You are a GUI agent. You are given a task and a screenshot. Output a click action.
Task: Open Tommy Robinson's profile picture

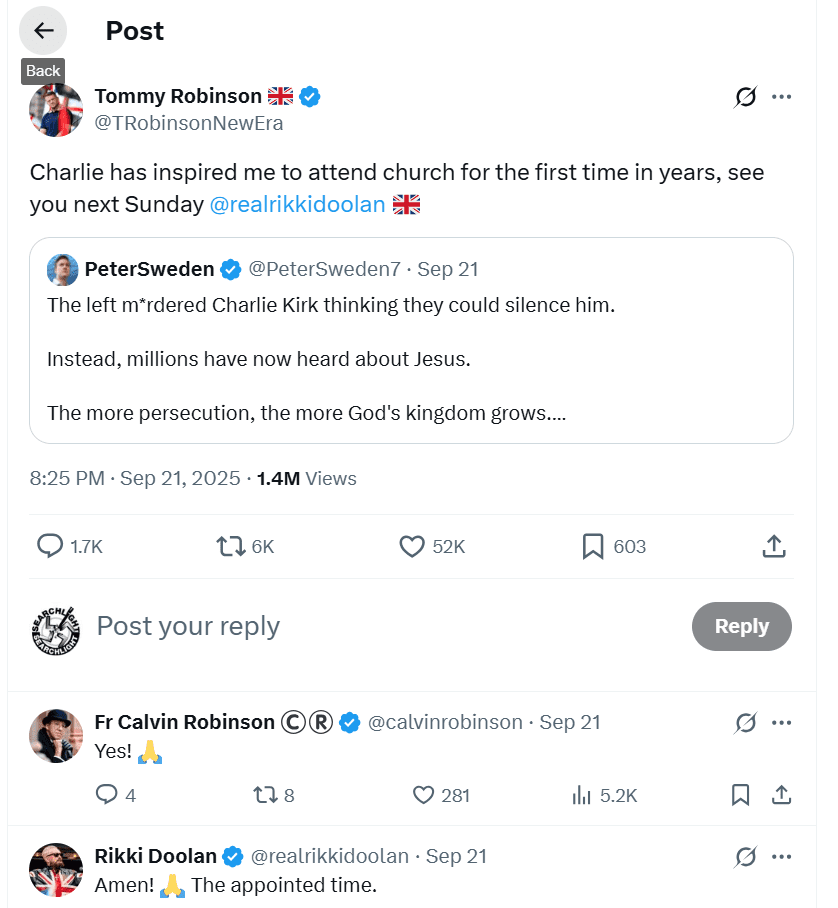click(56, 110)
